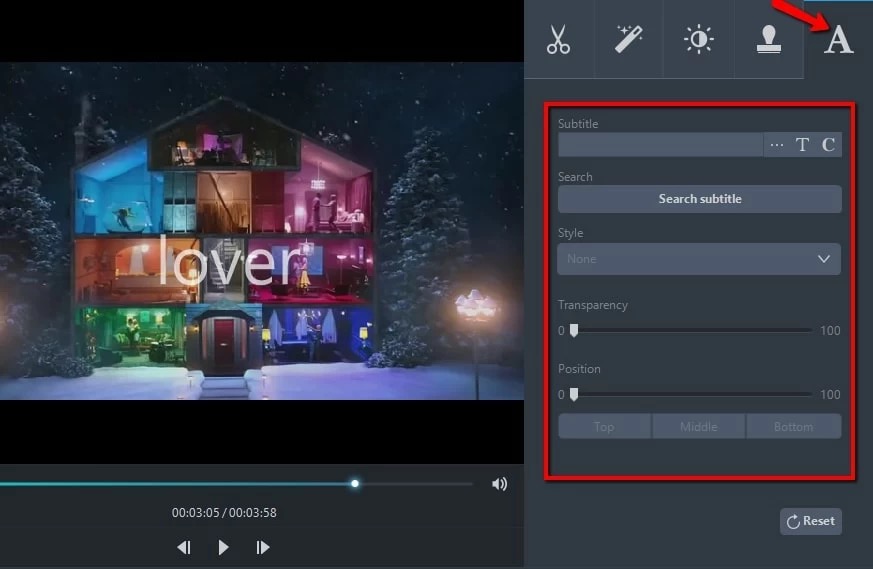Viewport: 873px width, 569px height.
Task: Set subtitle position to Middle
Action: tap(699, 426)
